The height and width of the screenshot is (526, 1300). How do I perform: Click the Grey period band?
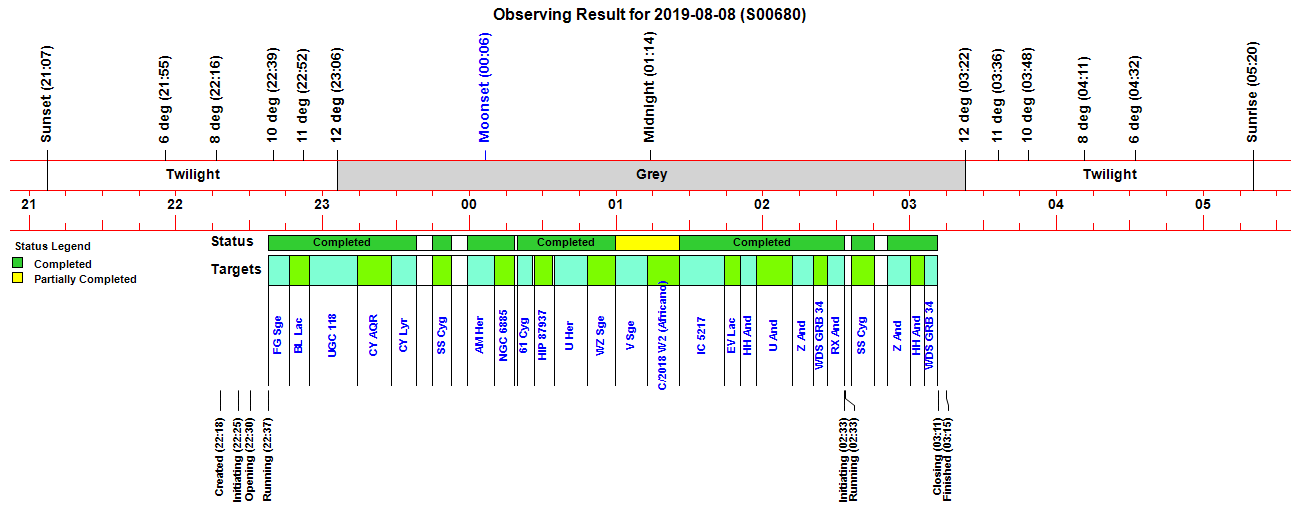(x=651, y=174)
